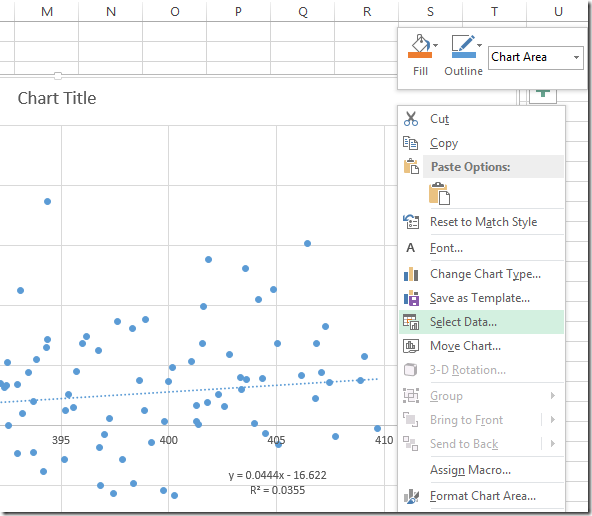Click the Outline pen icon

coord(464,46)
